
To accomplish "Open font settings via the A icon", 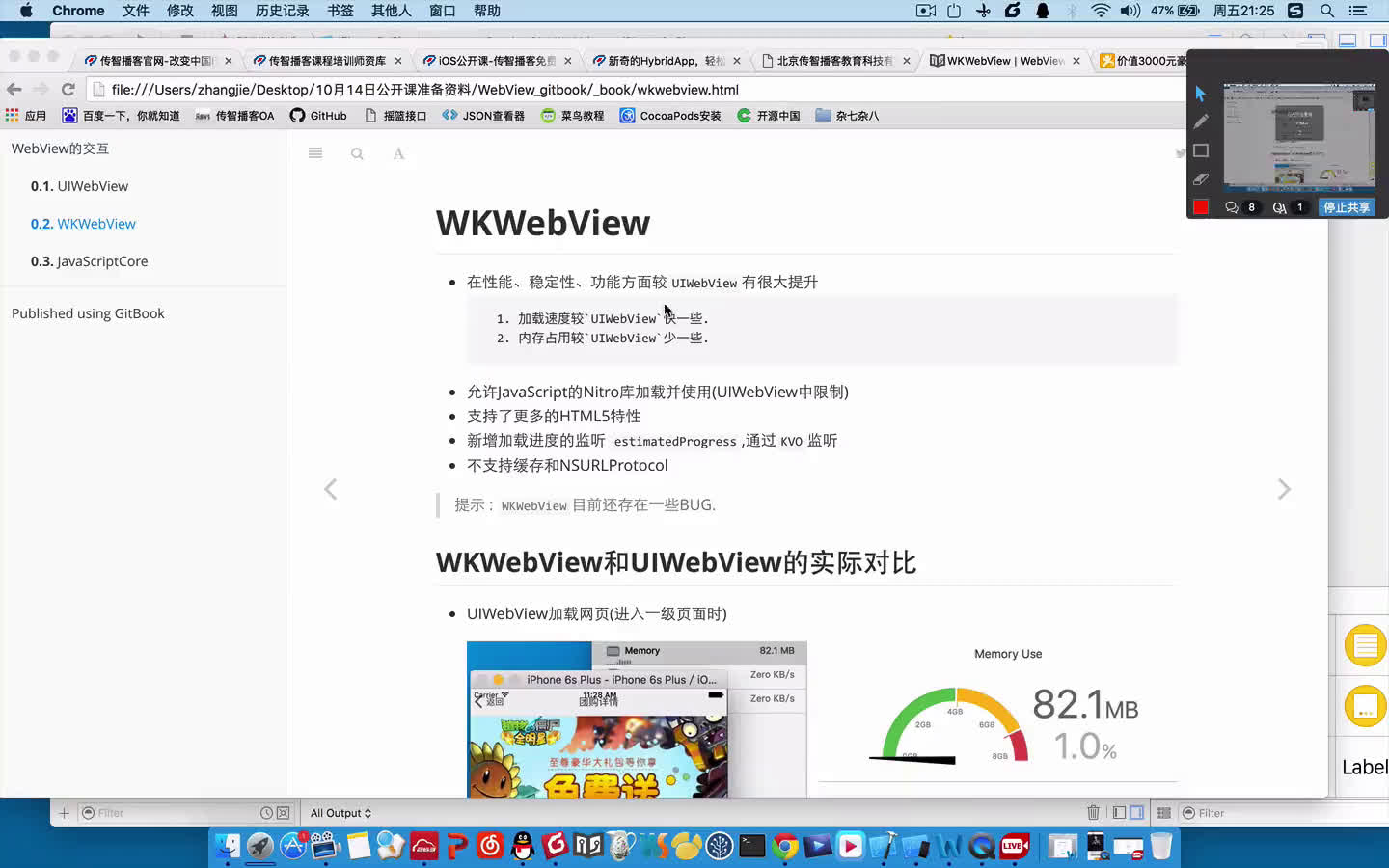I will [x=399, y=153].
